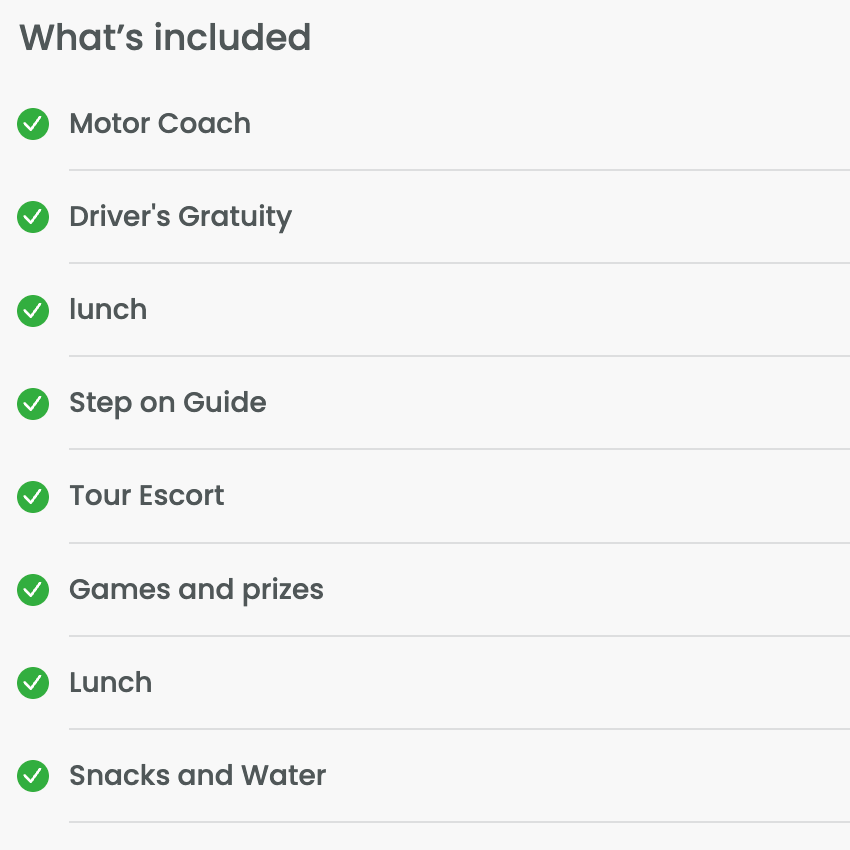Select the Driver's Gratuity text label

[181, 217]
